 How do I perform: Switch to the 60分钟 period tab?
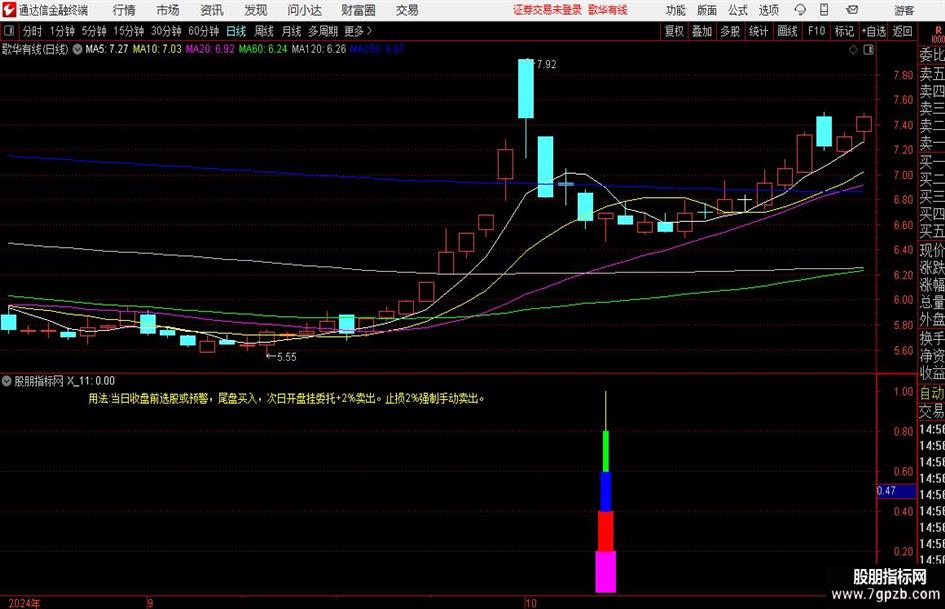tap(203, 31)
